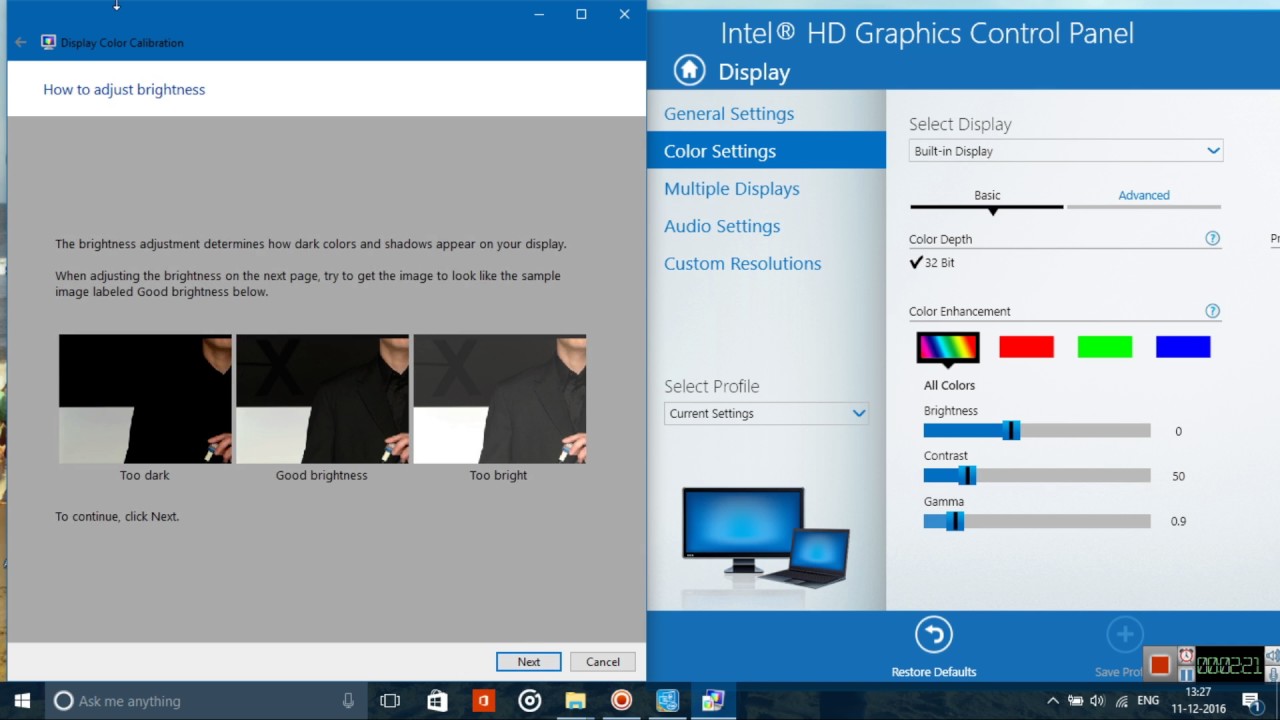The width and height of the screenshot is (1280, 720).
Task: Click the Too dark sample image
Action: 145,399
